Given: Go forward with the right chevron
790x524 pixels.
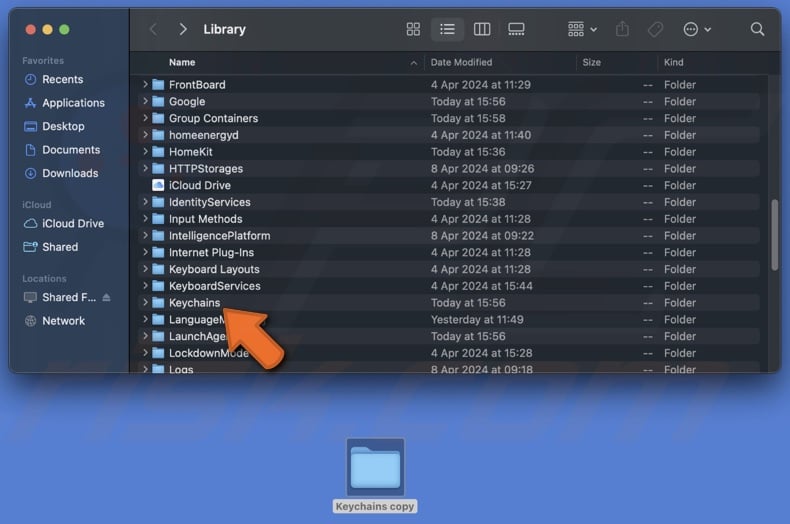Looking at the screenshot, I should point(183,29).
